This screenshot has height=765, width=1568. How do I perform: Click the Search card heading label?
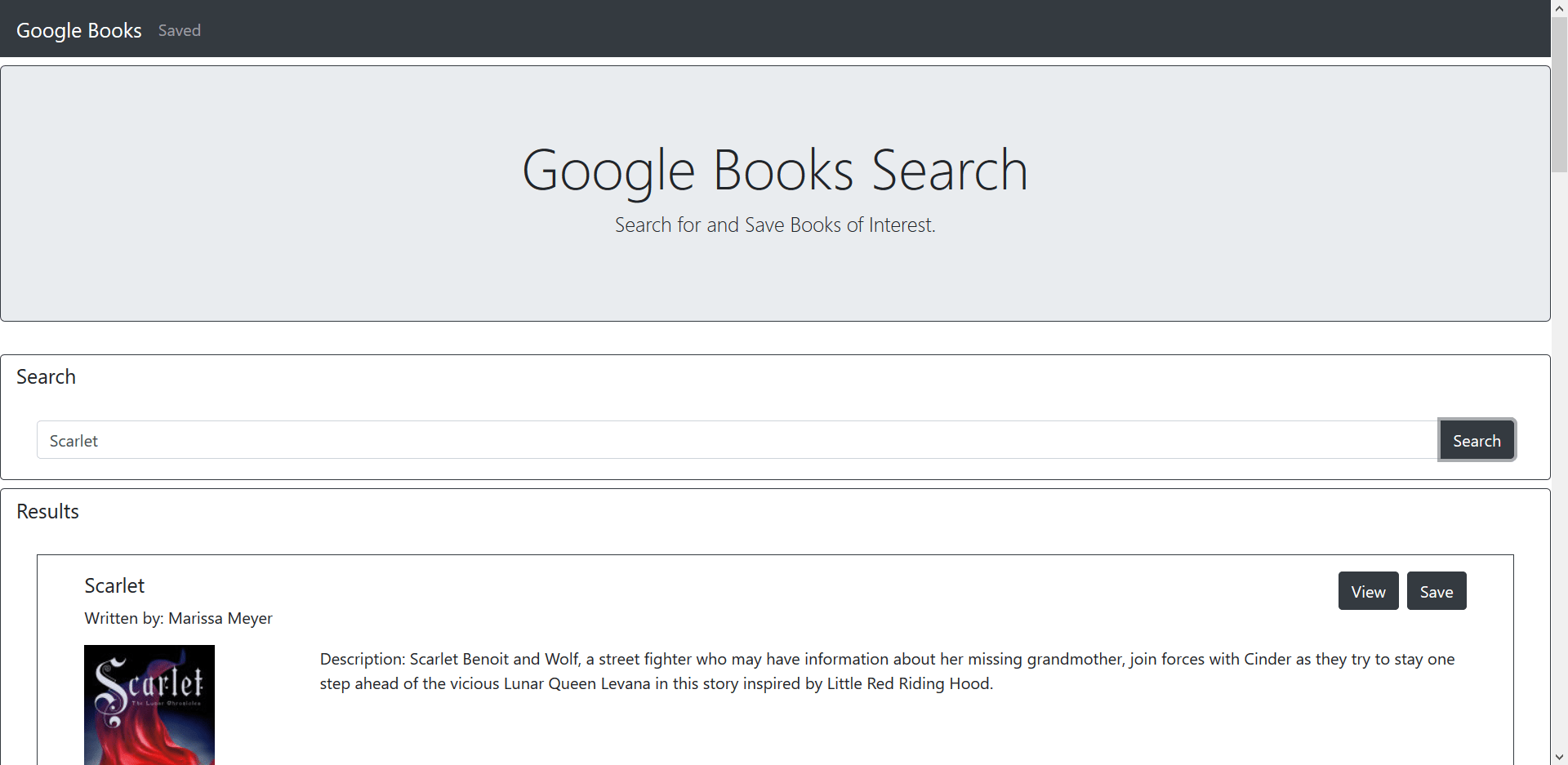[x=46, y=376]
